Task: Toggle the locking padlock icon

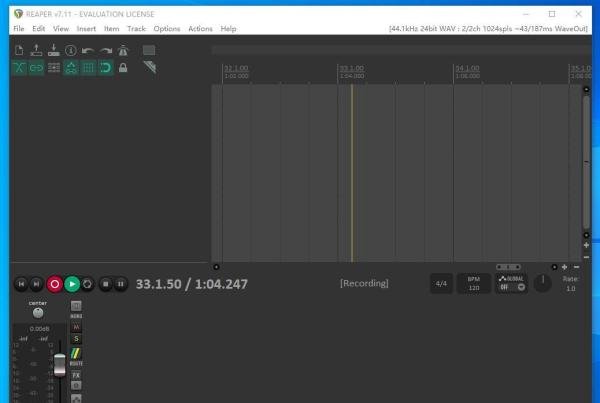Action: (x=123, y=68)
